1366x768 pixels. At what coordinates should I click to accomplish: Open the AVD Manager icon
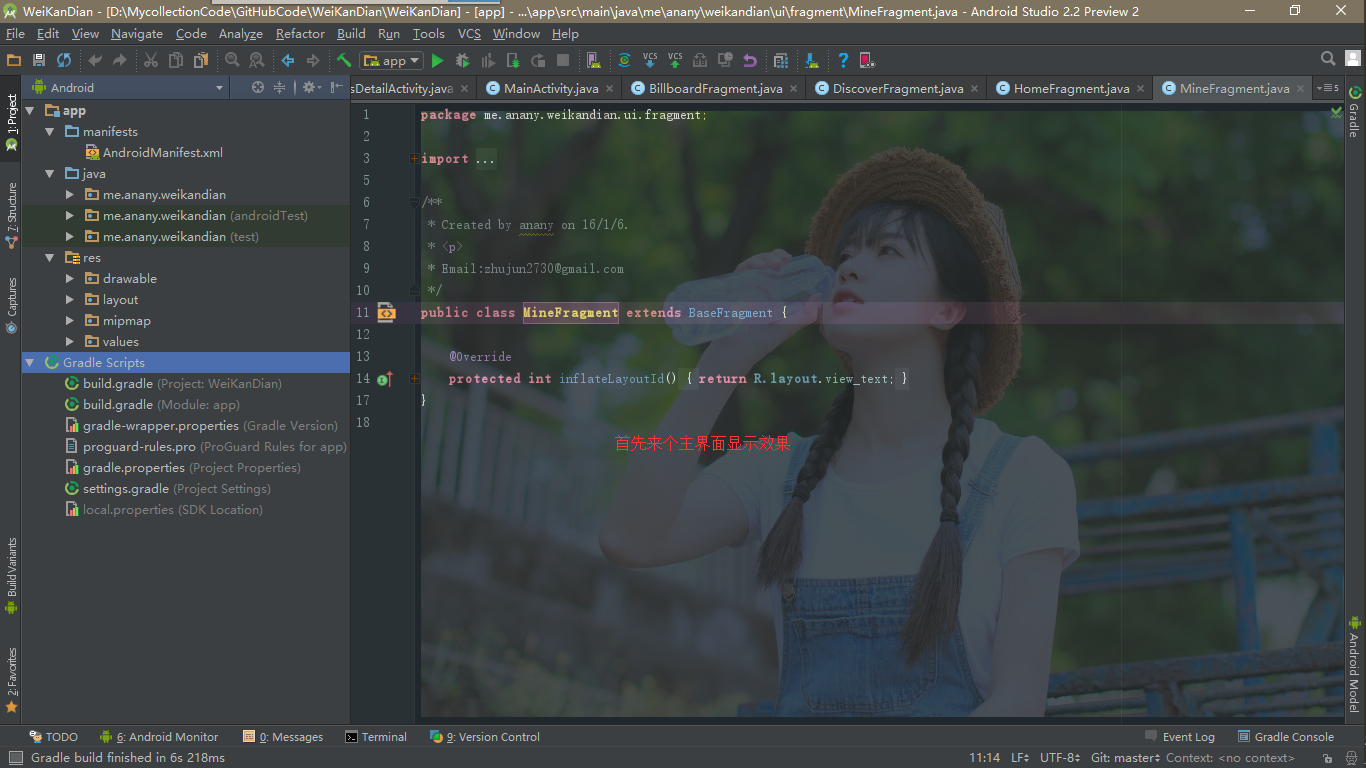pos(594,60)
